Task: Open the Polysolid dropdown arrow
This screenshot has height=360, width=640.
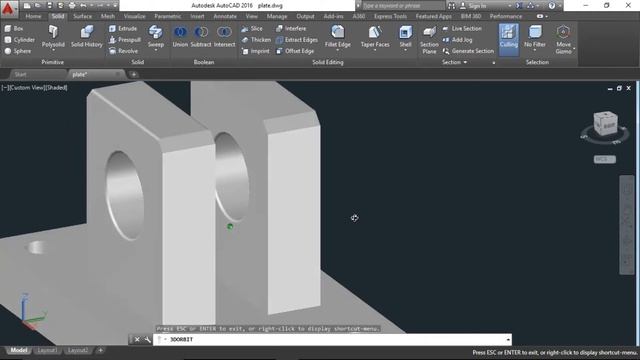Action: (x=53, y=50)
